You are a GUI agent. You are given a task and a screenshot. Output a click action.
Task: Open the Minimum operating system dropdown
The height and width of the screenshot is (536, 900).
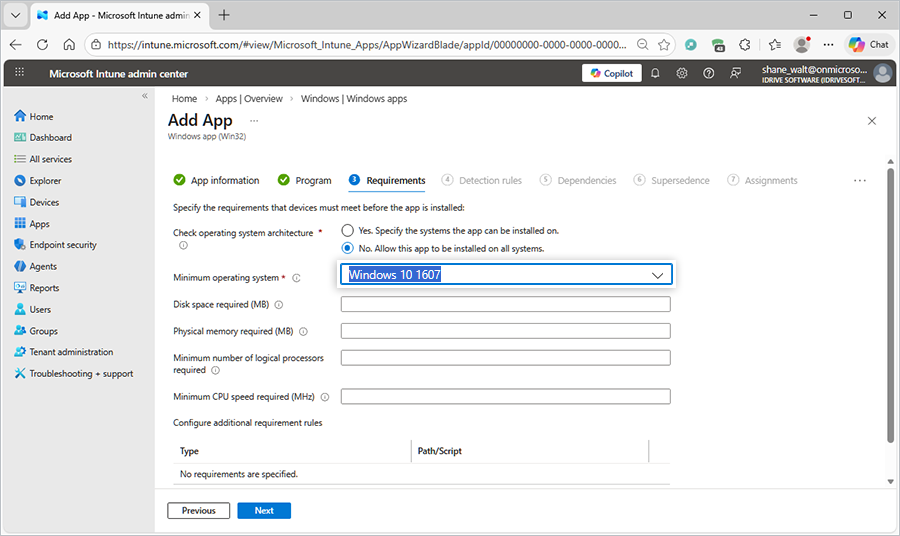tap(506, 275)
